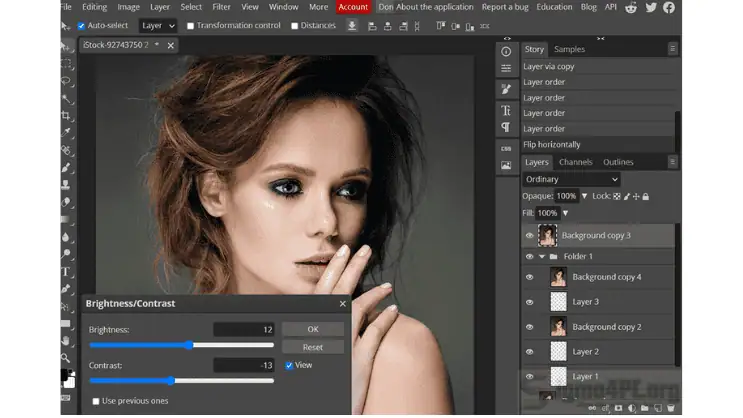Select the Brush tool in left toolbar

click(67, 167)
